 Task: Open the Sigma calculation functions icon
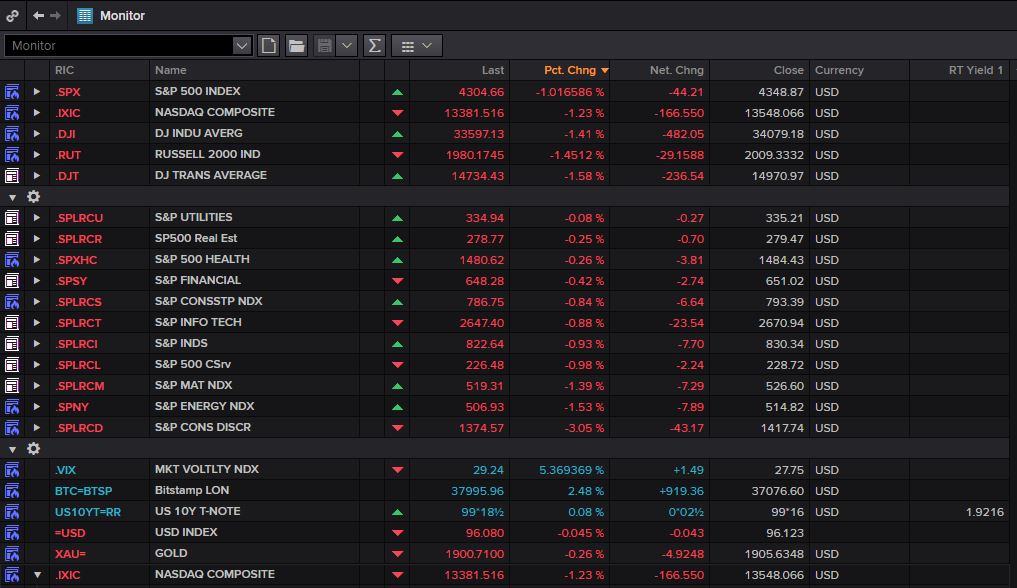(x=375, y=45)
